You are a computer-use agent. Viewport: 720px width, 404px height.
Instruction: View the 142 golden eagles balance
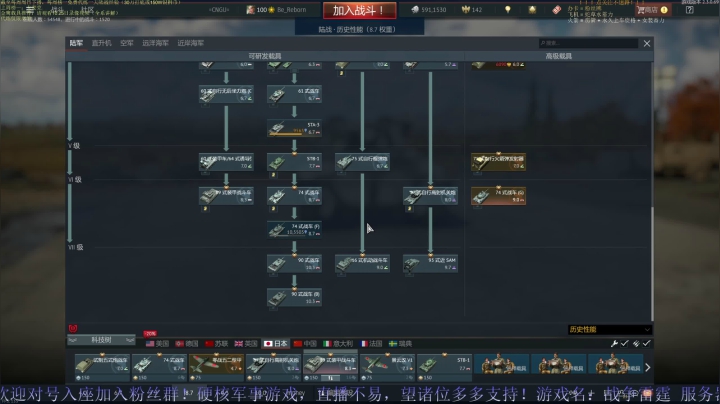point(472,10)
